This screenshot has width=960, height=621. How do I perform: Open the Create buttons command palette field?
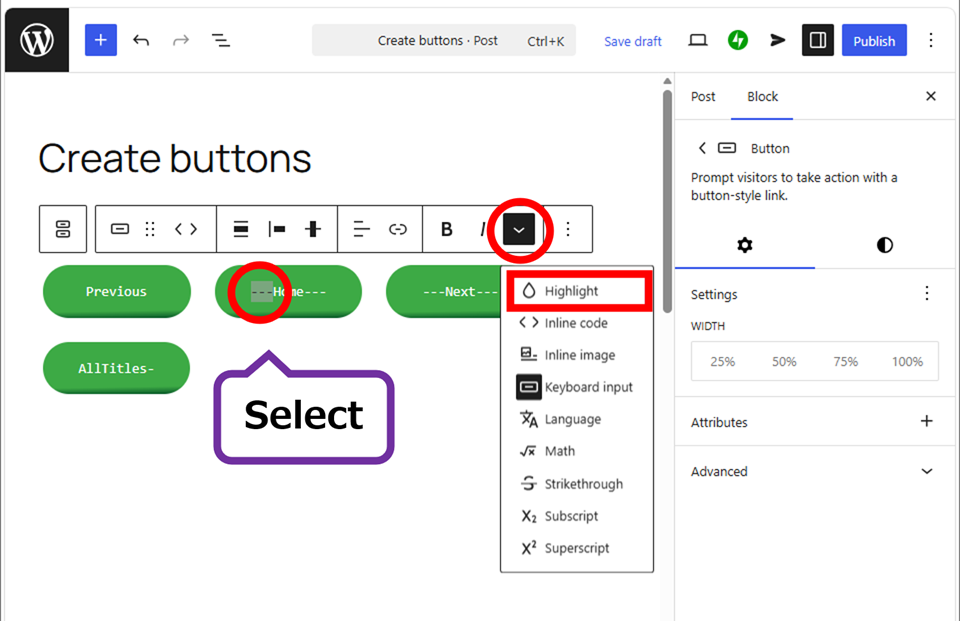coord(444,40)
